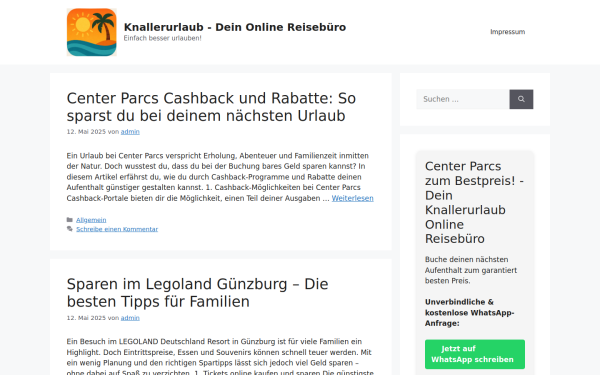600x375 pixels.
Task: Click Schreibe einen Kommentar link
Action: [117, 229]
